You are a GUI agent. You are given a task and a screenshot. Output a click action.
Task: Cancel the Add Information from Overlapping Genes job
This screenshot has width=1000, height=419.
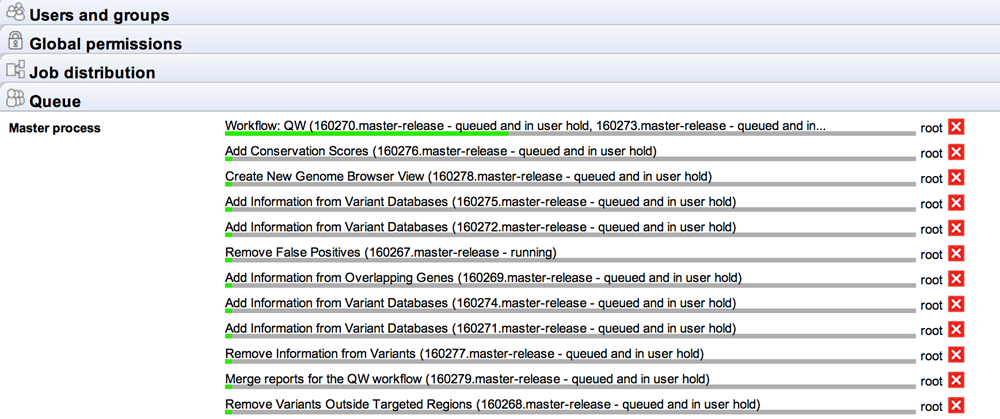[x=955, y=278]
